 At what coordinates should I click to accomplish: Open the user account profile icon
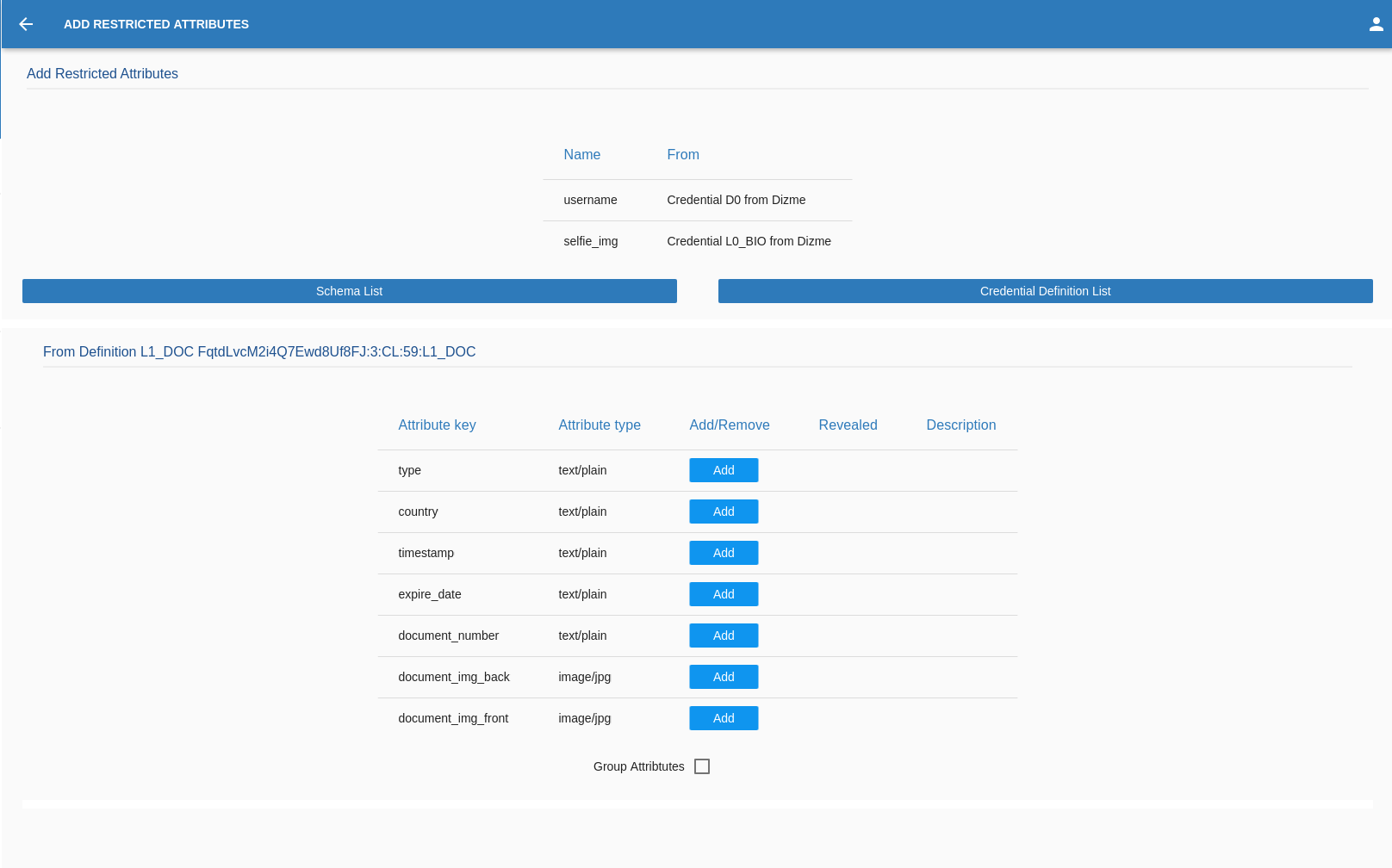pyautogui.click(x=1376, y=24)
